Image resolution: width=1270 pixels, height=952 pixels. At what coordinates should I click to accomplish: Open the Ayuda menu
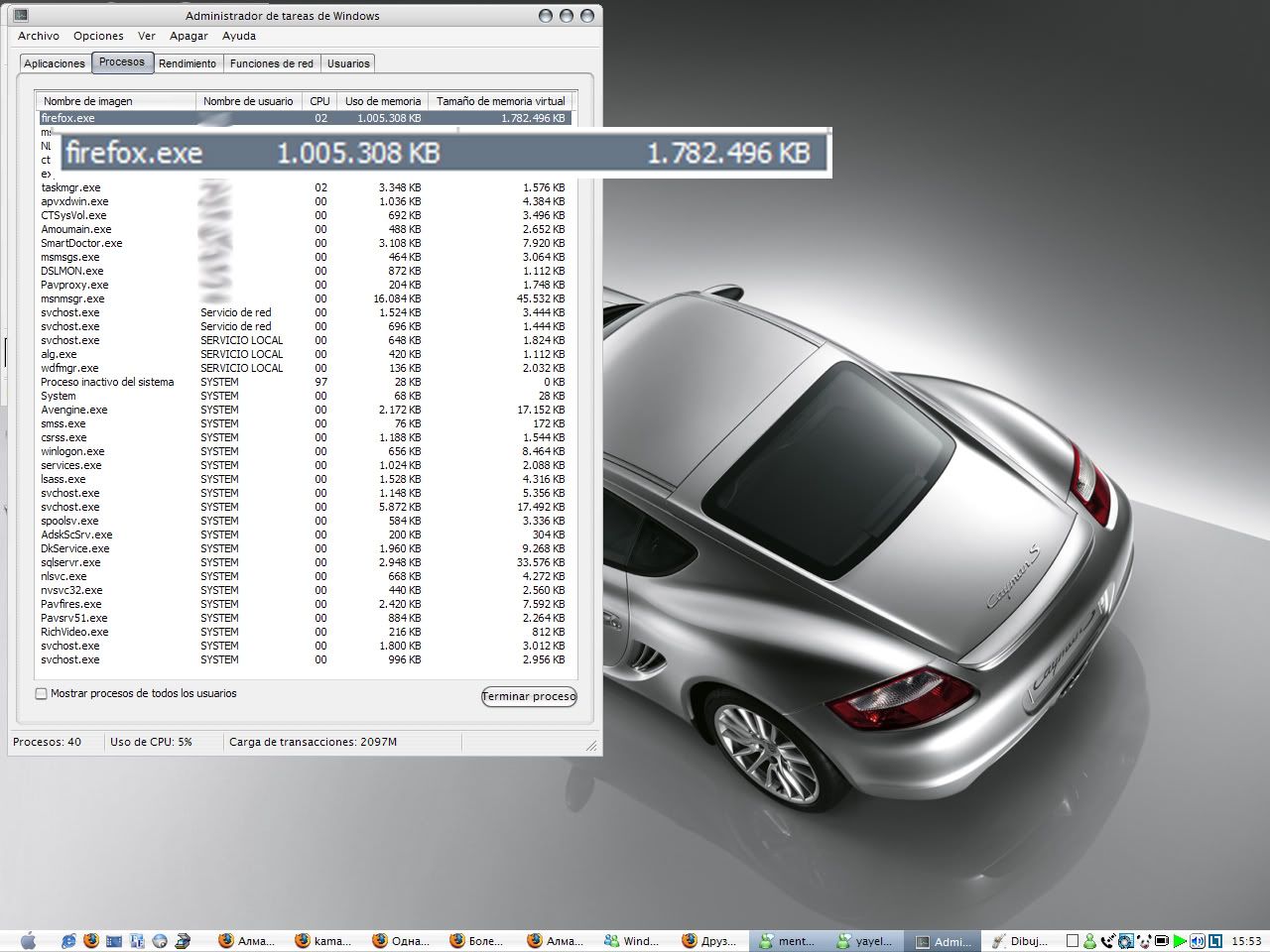(239, 36)
